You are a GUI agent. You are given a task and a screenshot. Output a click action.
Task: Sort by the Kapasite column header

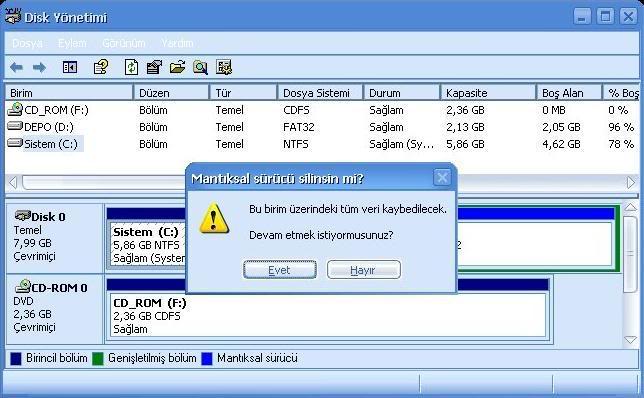tap(488, 93)
